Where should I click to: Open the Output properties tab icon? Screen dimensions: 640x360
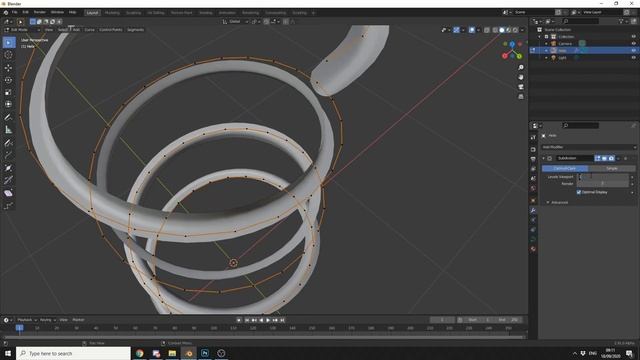coord(533,159)
